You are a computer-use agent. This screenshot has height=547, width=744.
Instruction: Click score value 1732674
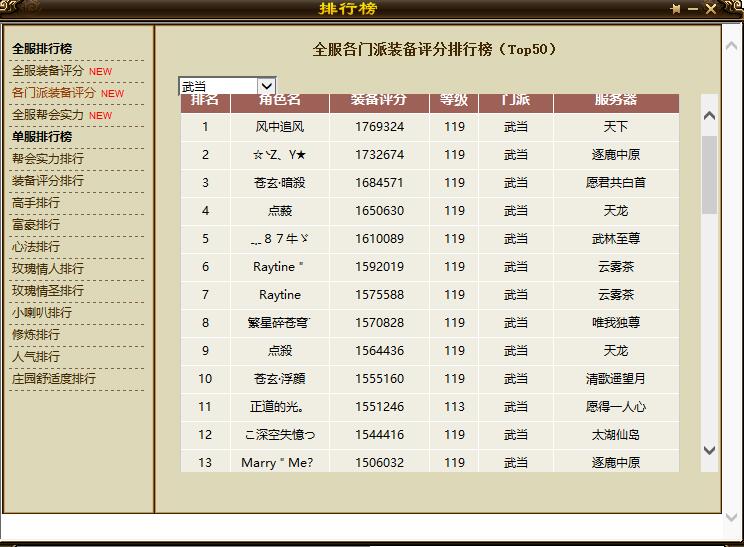[x=380, y=155]
